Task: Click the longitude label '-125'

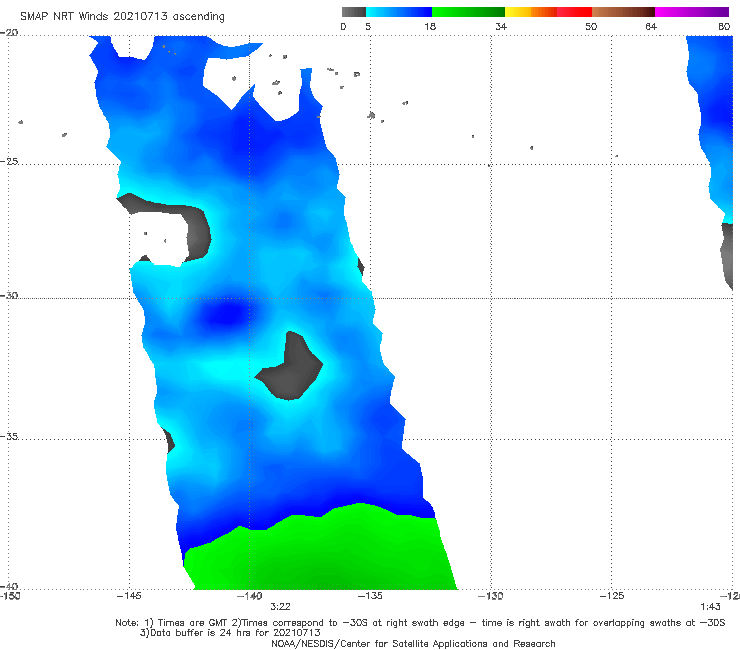Action: (x=612, y=596)
